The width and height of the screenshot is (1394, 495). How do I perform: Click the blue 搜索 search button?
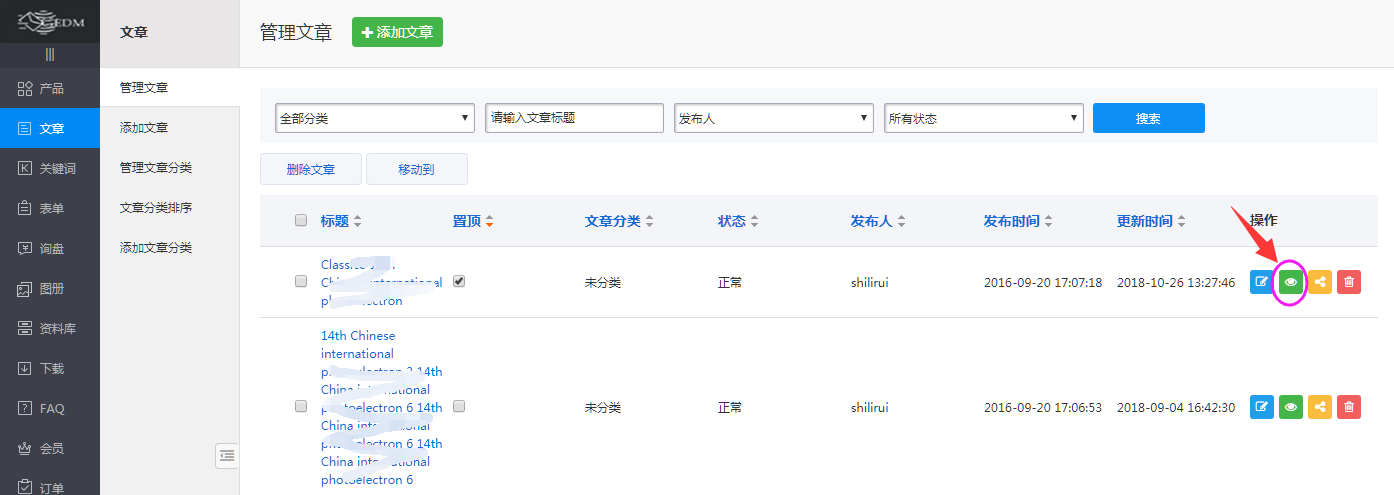point(1149,118)
